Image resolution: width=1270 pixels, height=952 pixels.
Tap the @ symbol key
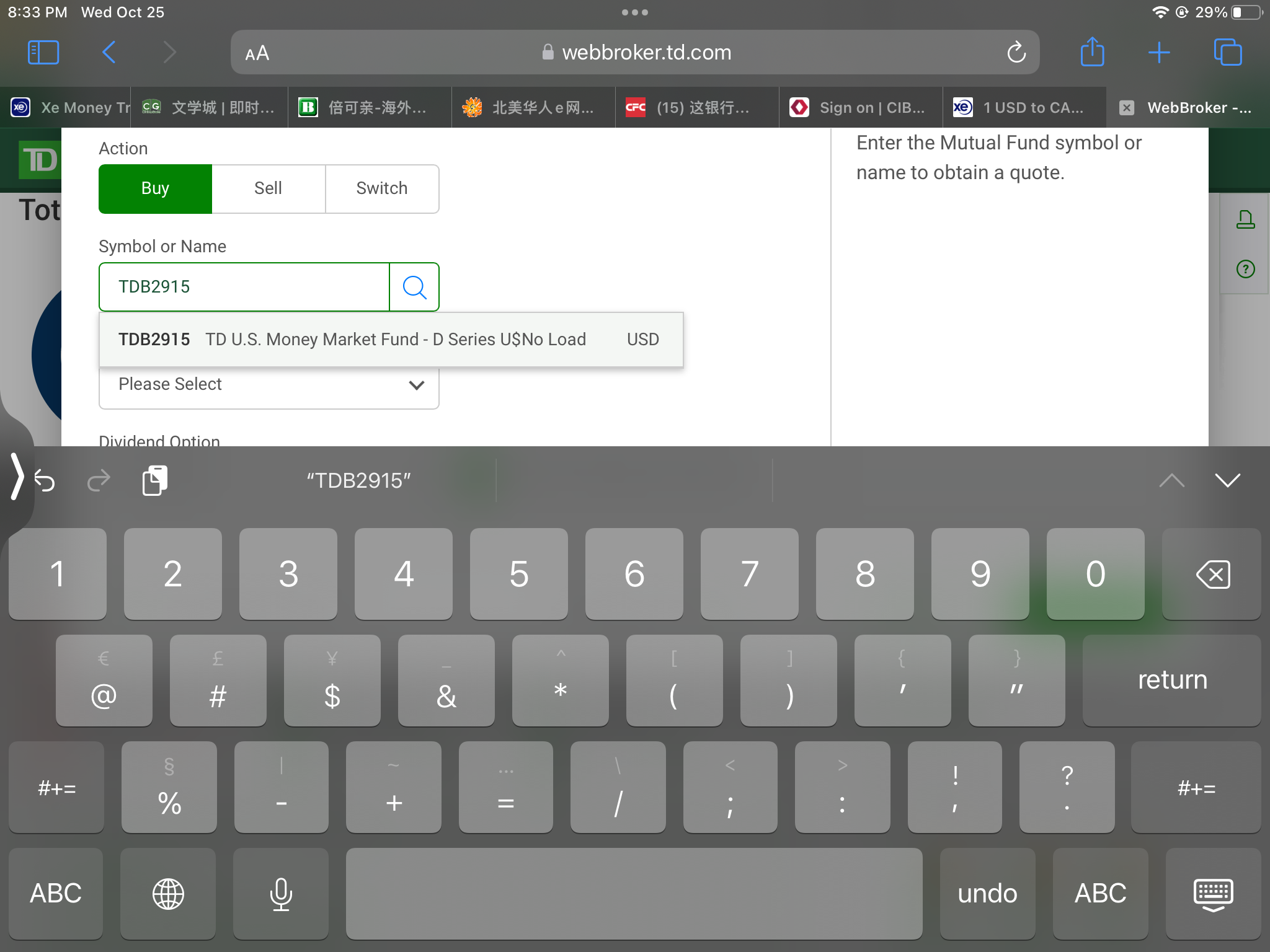coord(104,681)
